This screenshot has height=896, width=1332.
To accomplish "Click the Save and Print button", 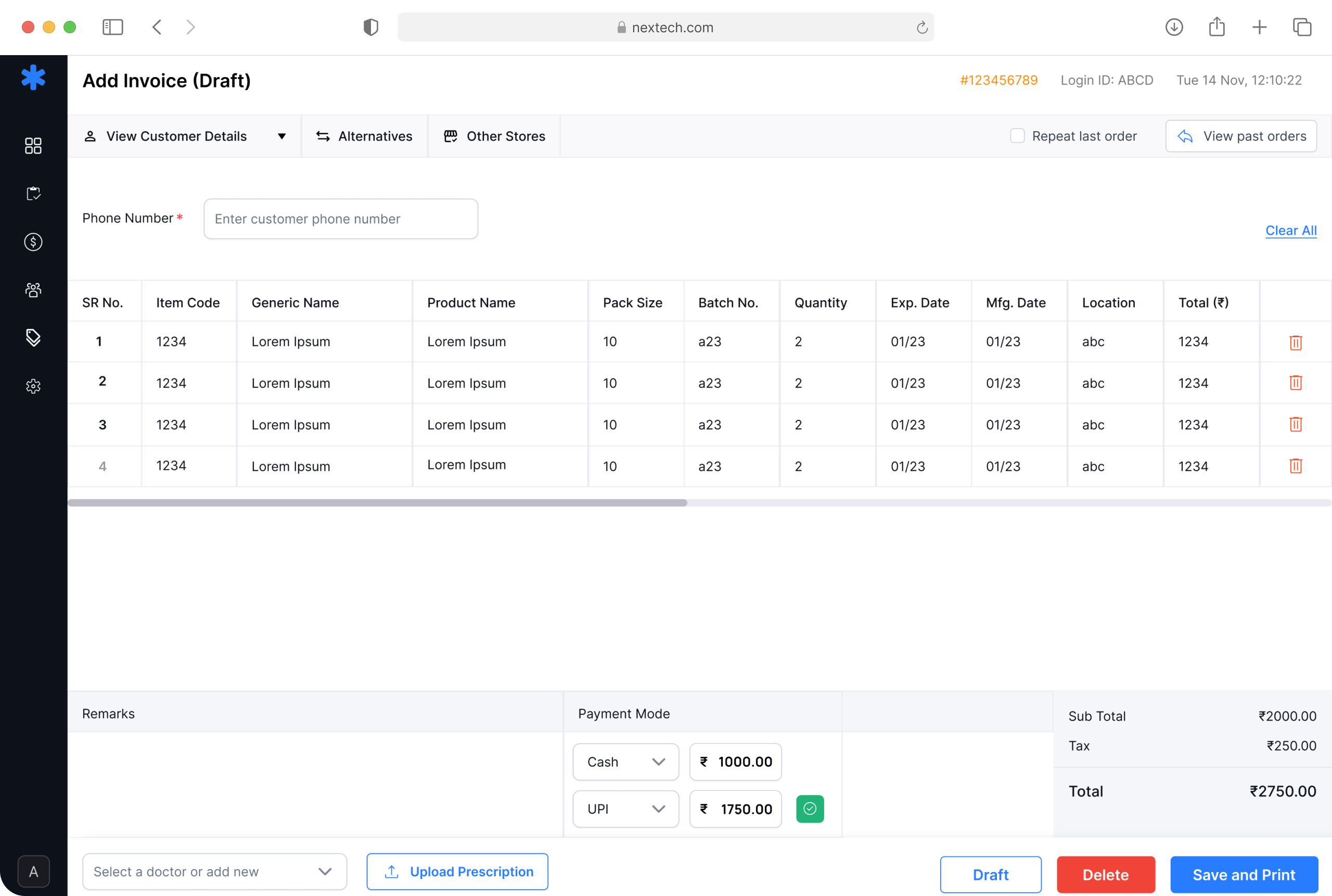I will [x=1244, y=874].
